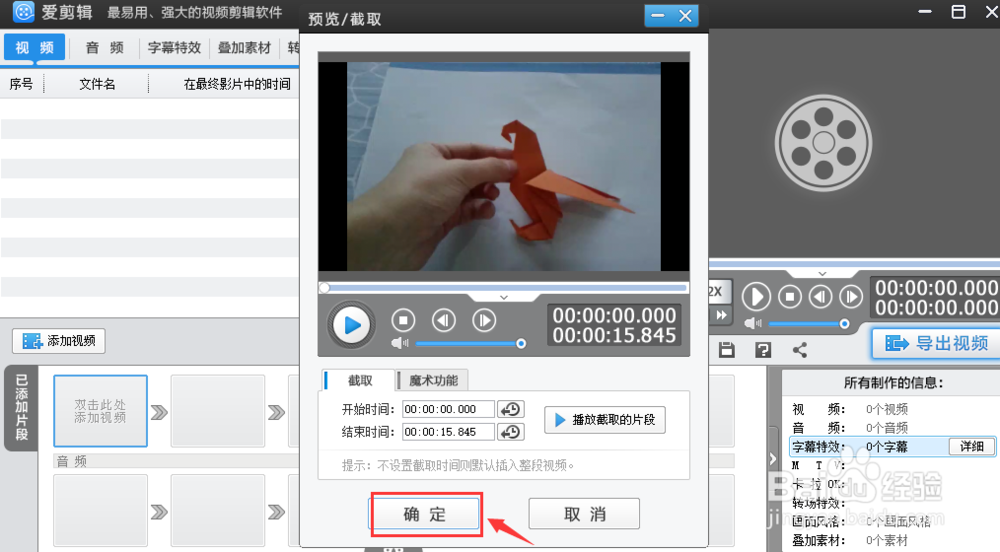Save project with floppy disk icon
Viewport: 1000px width, 552px height.
coord(726,349)
